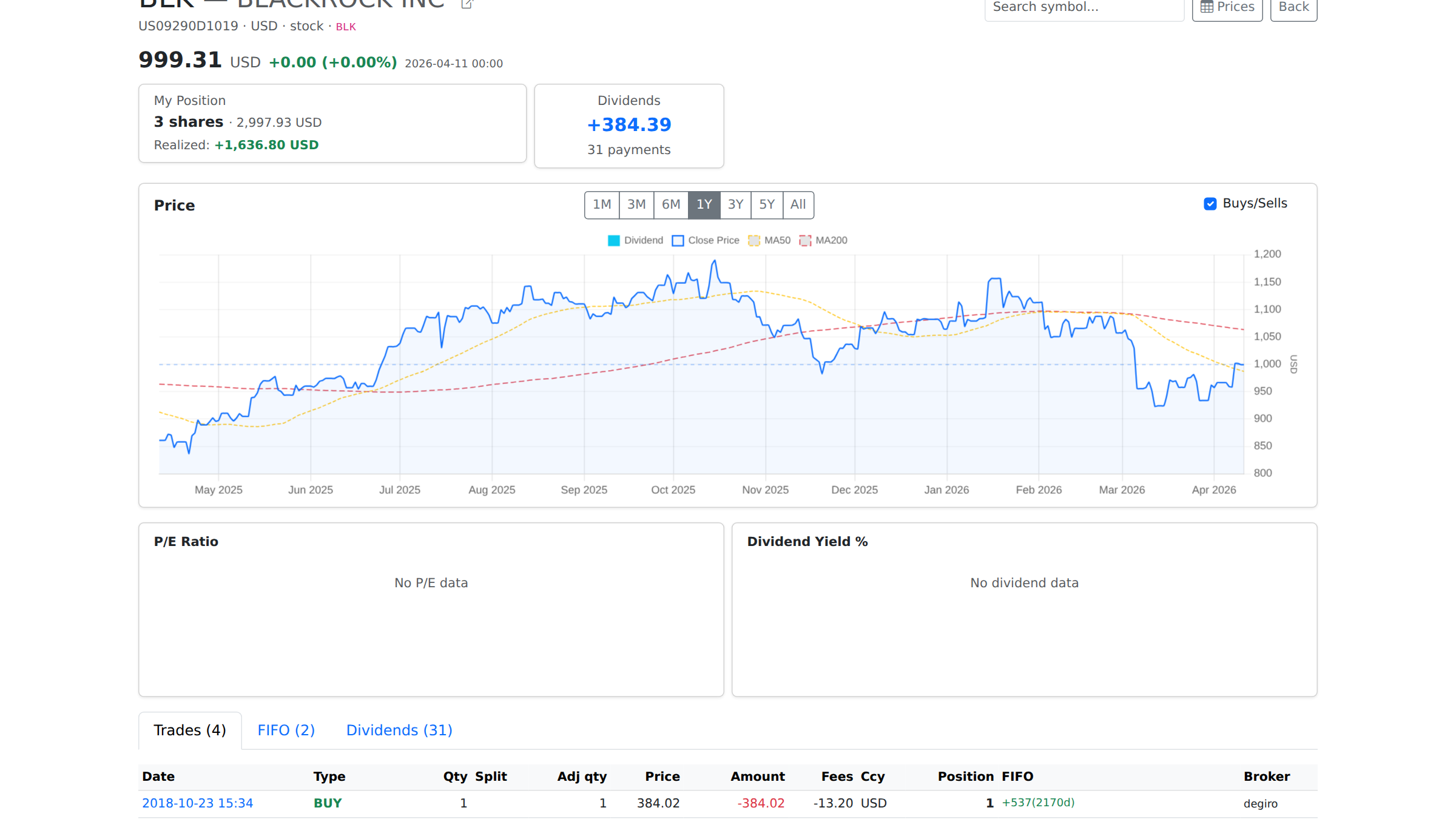Click the -384.02 amount cell
This screenshot has width=1456, height=819.
(x=761, y=803)
